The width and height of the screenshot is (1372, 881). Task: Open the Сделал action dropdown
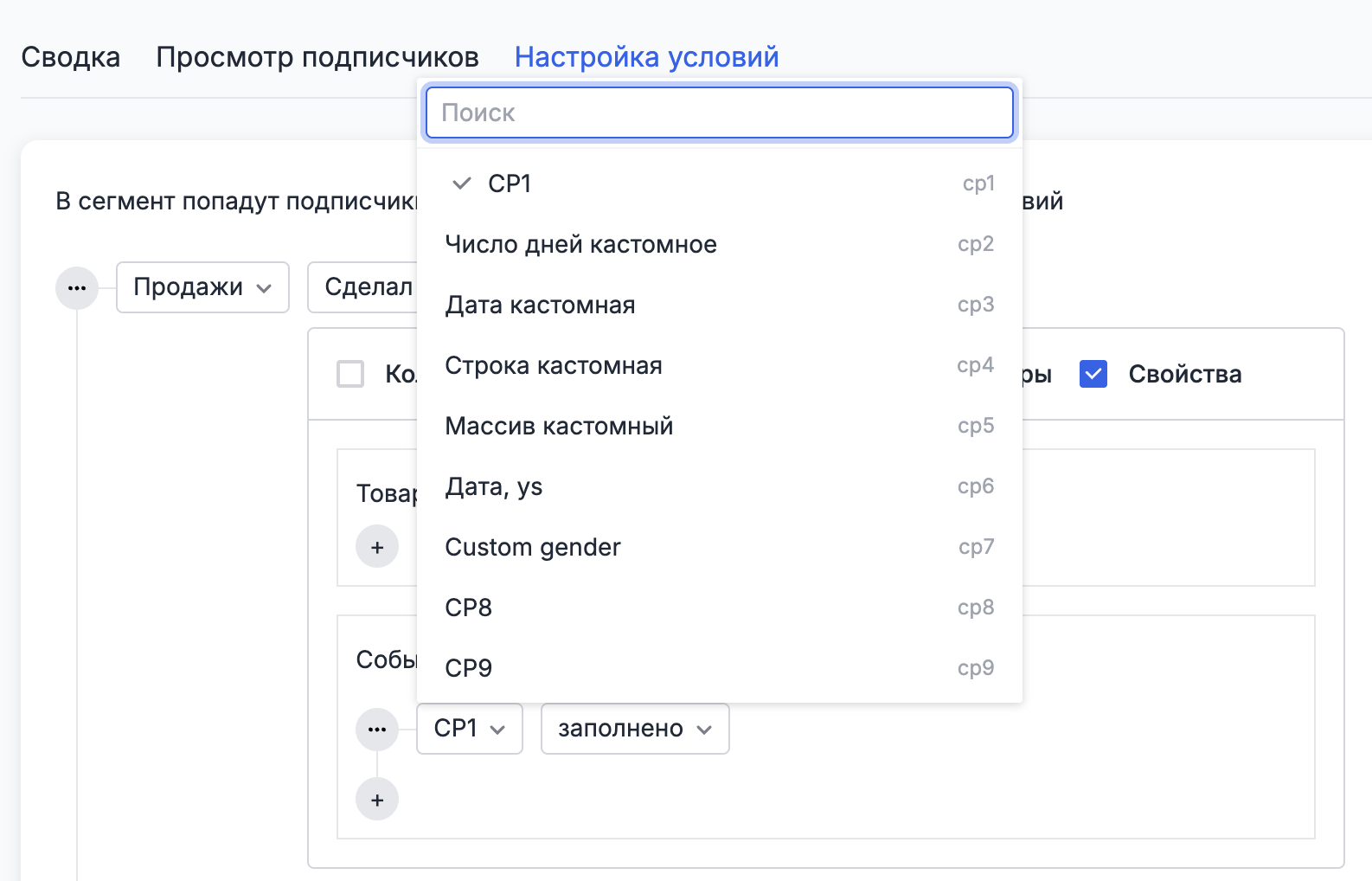tap(363, 287)
